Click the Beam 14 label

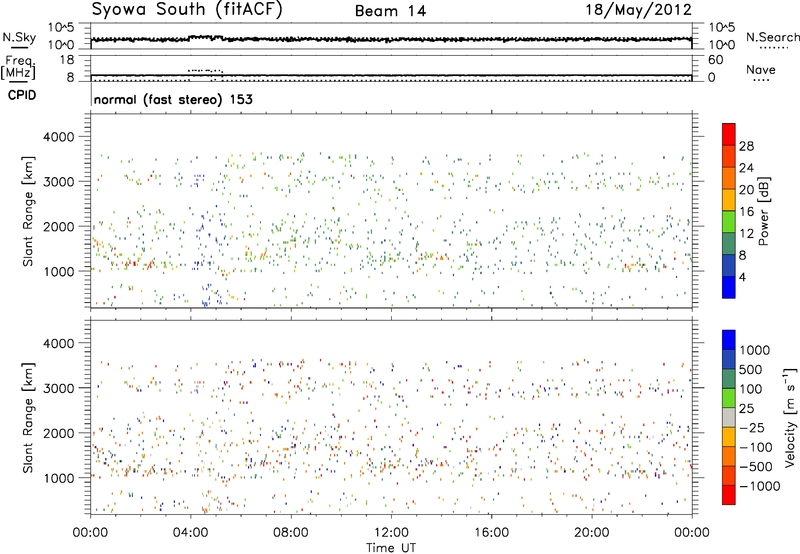click(x=390, y=11)
